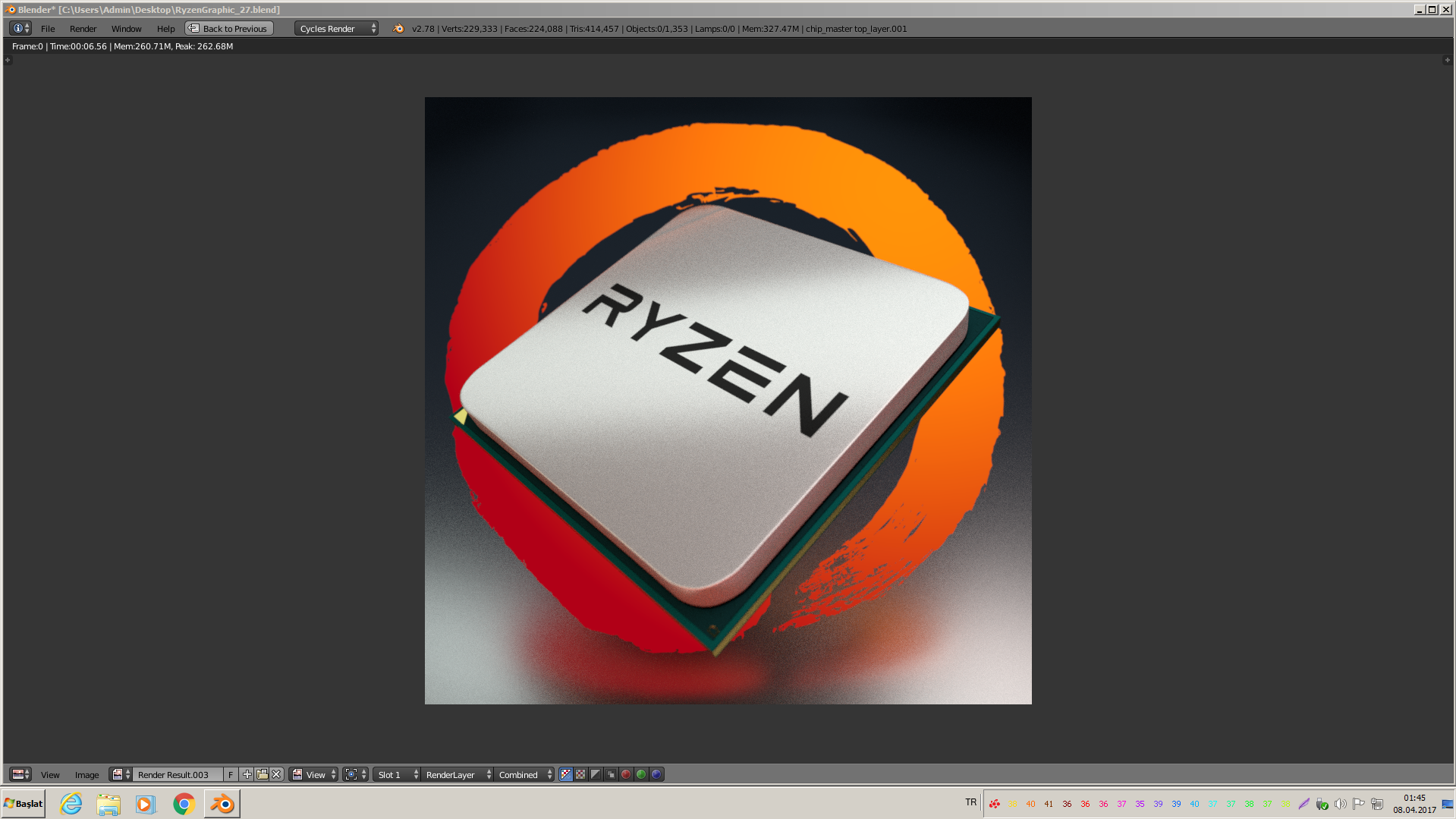Open Windows Media Player from taskbar
This screenshot has height=819, width=1456.
pyautogui.click(x=146, y=803)
